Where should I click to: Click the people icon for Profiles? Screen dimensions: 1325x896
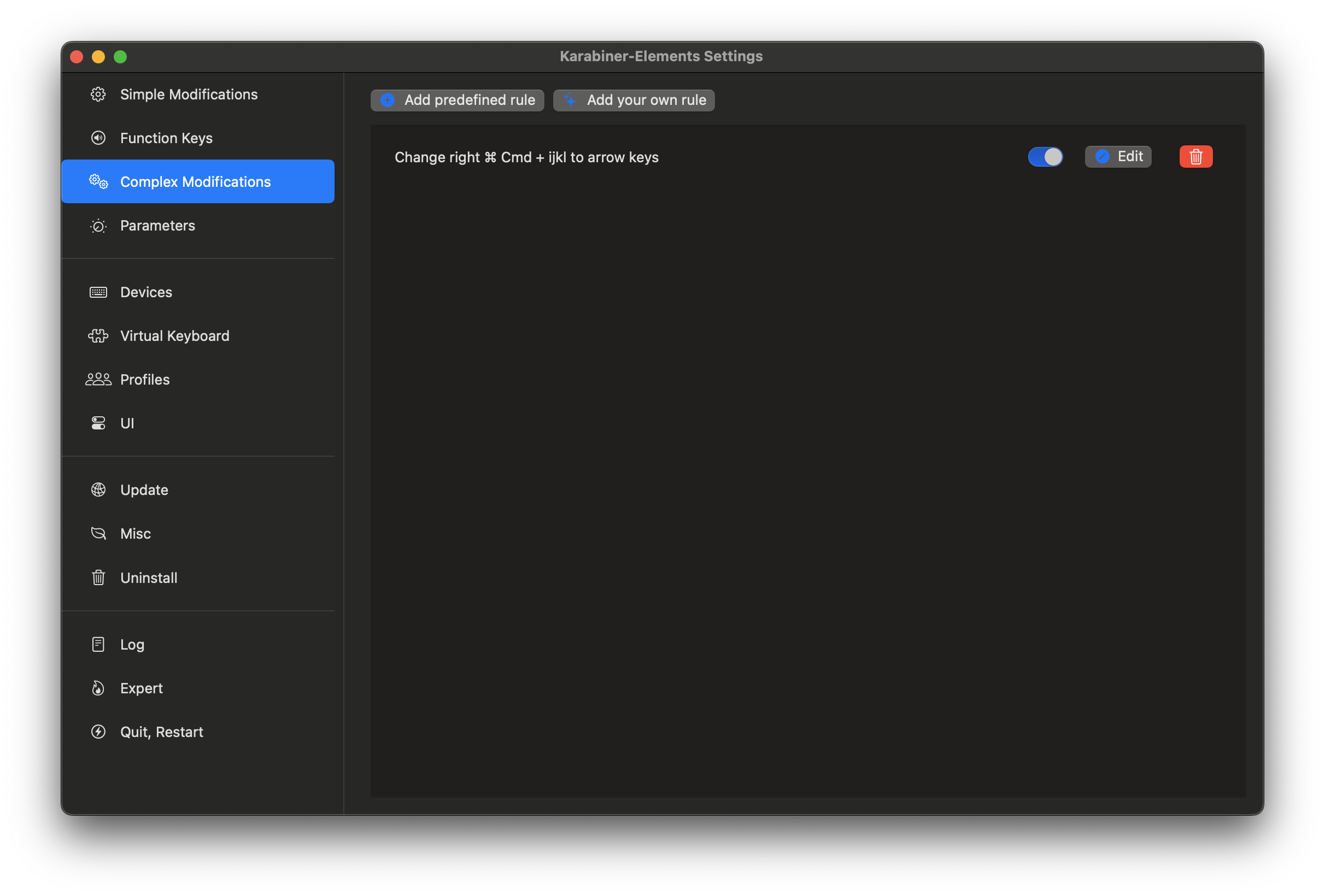tap(98, 380)
